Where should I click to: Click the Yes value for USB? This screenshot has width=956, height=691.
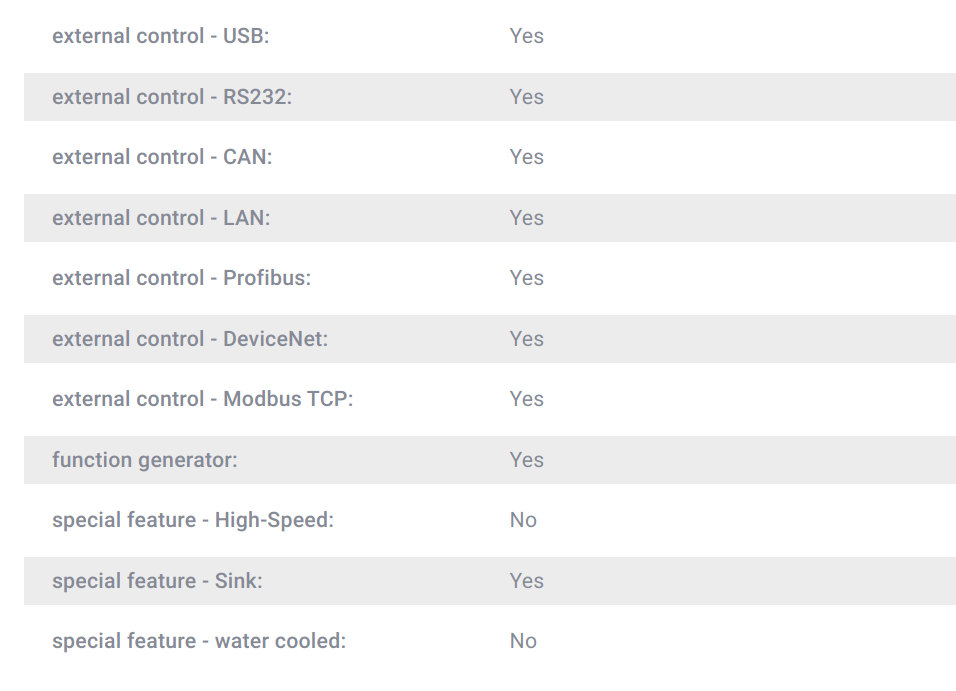click(x=527, y=36)
